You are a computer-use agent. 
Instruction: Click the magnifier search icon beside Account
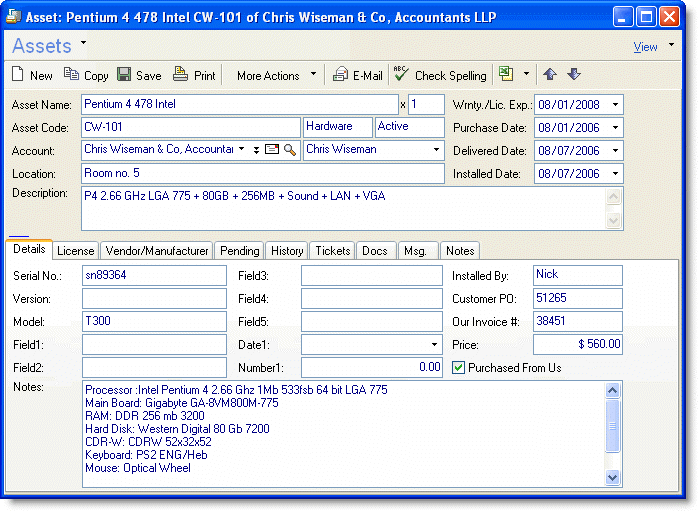pyautogui.click(x=290, y=150)
